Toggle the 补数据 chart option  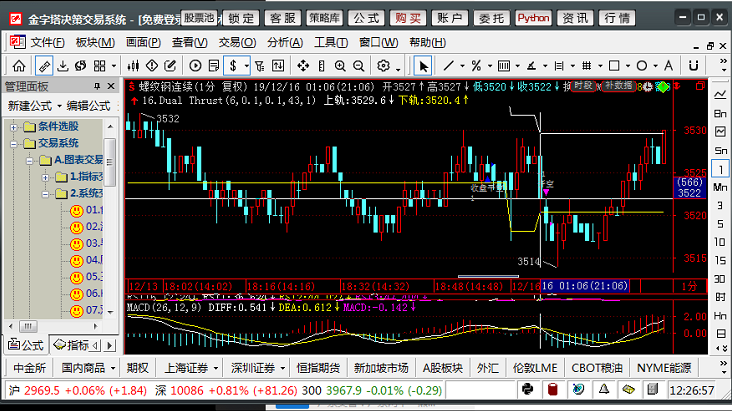[620, 87]
